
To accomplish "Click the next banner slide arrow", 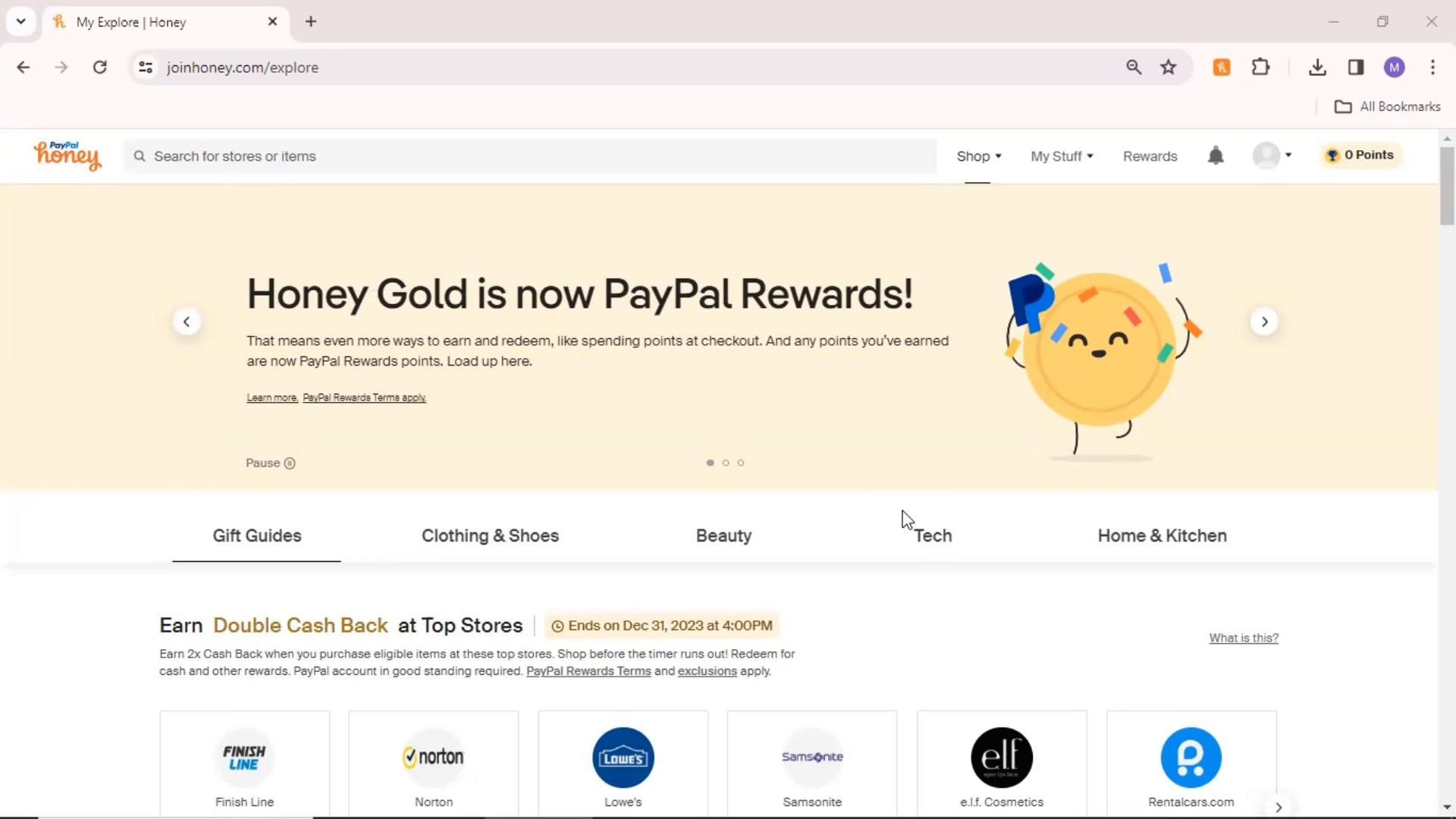I will [x=1263, y=322].
